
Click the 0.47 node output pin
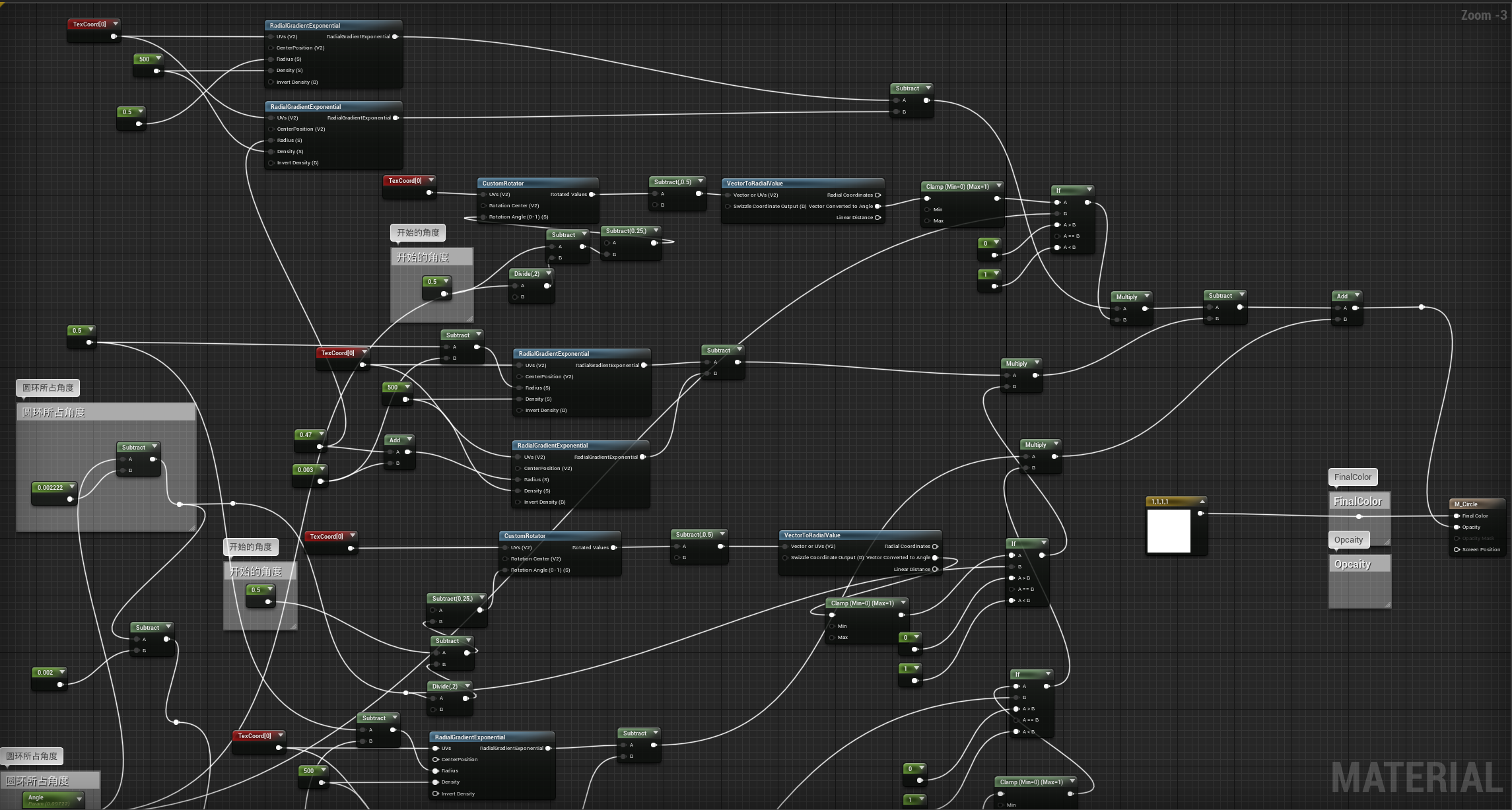point(320,447)
